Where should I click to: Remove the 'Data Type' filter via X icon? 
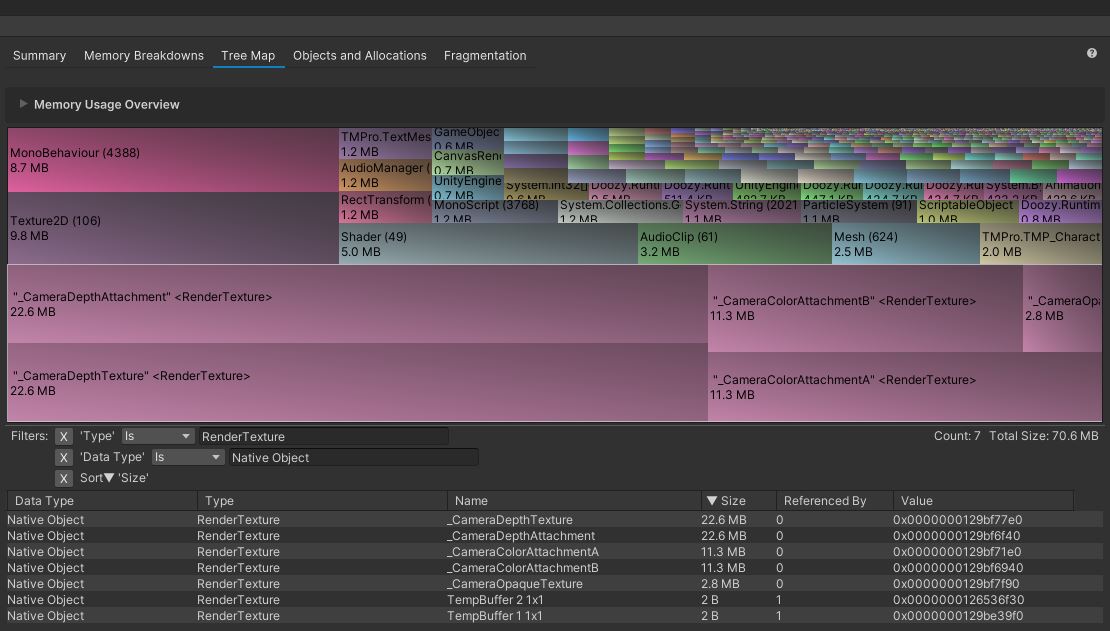click(64, 456)
